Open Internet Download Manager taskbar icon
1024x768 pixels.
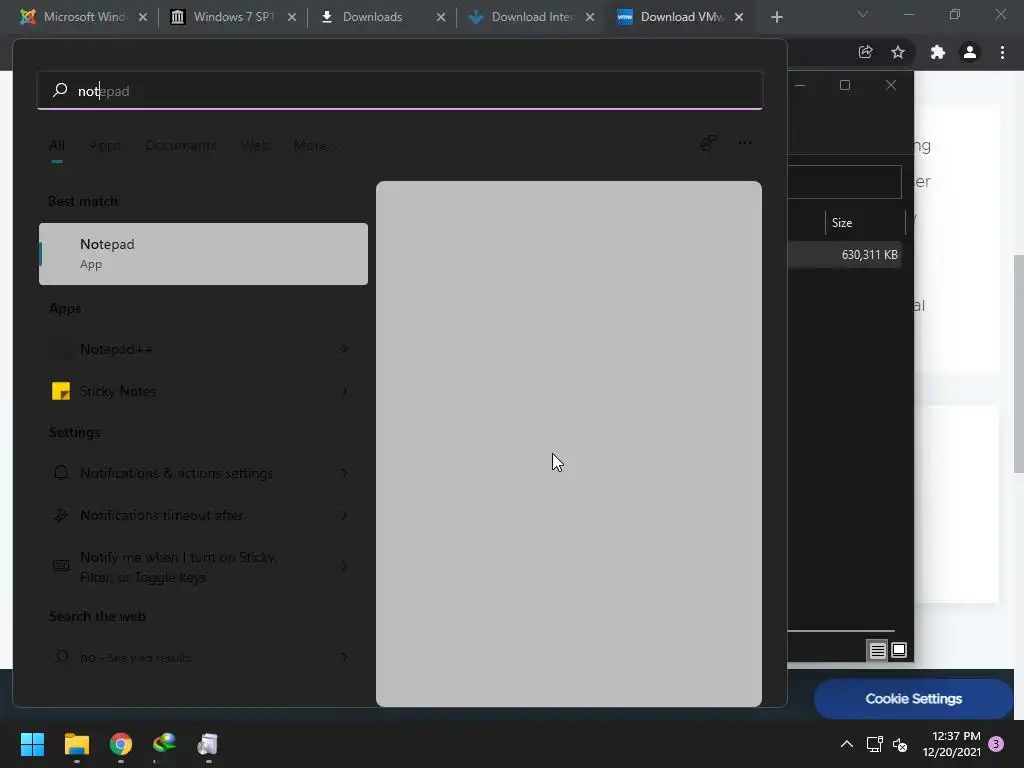(164, 744)
